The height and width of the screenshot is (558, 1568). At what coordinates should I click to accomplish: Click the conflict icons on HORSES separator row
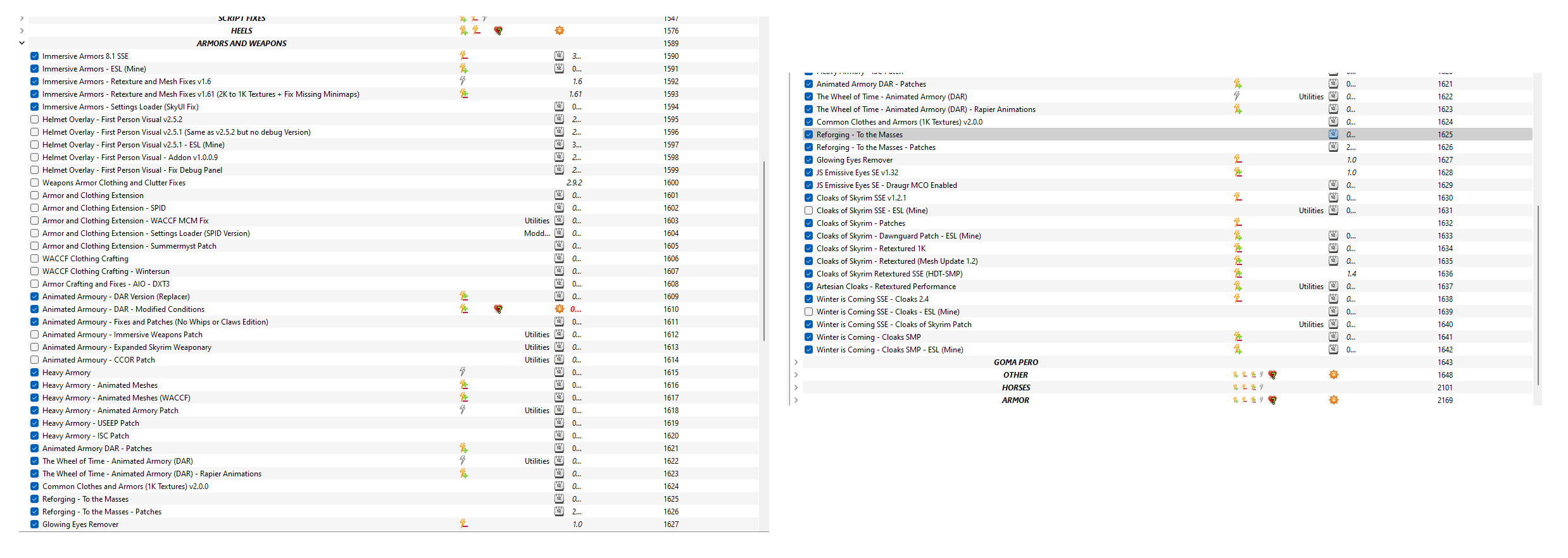click(1248, 387)
